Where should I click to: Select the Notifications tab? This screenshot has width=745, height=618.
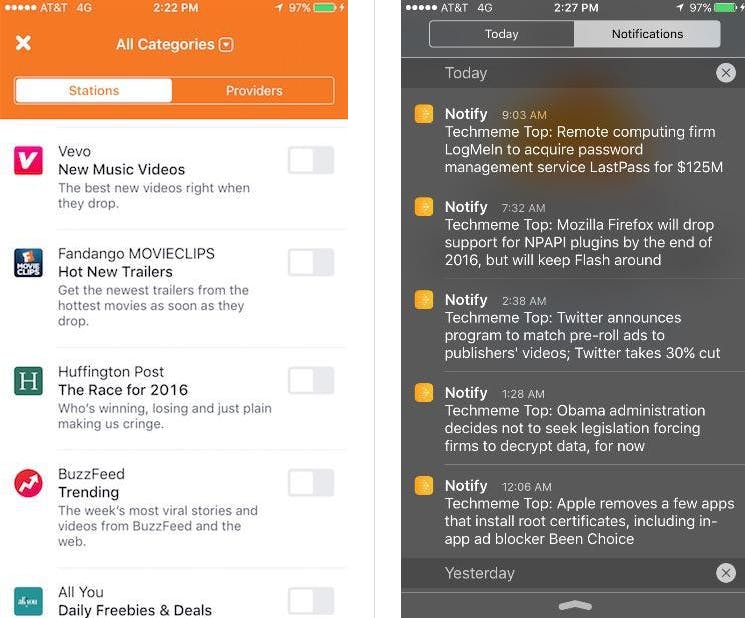point(647,34)
